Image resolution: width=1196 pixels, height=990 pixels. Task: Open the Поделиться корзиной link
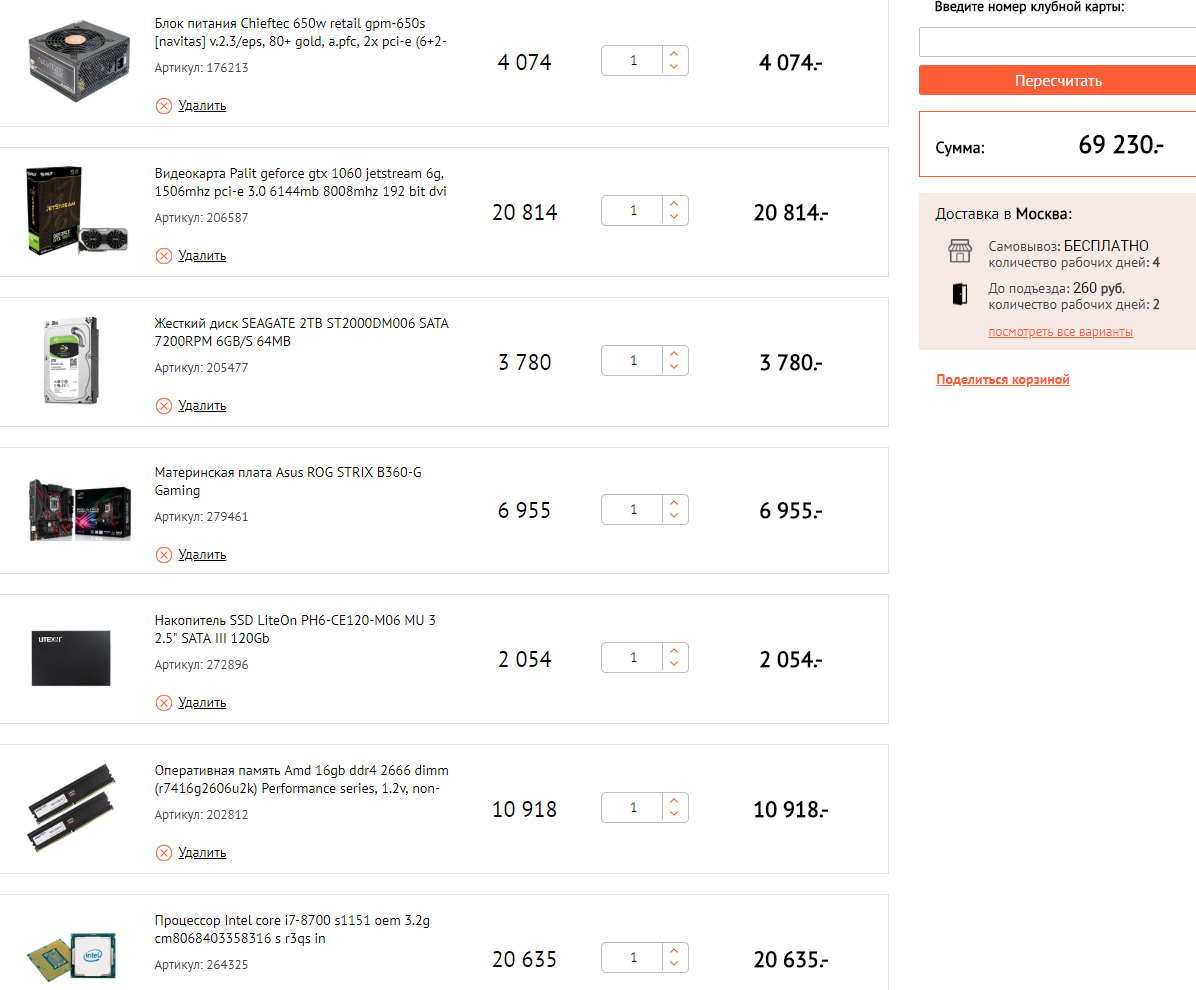(x=1003, y=380)
